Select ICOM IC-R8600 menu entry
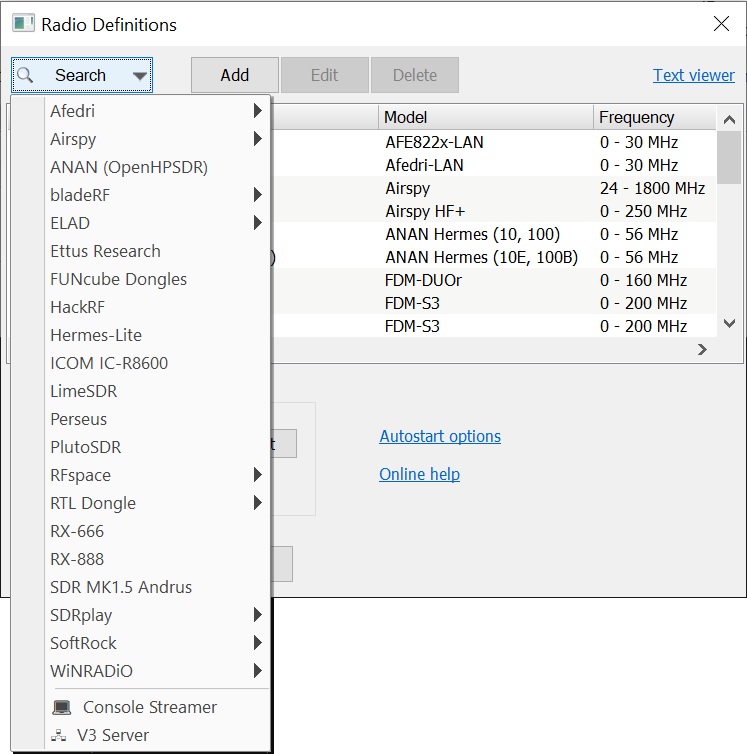This screenshot has width=747, height=754. (x=109, y=363)
